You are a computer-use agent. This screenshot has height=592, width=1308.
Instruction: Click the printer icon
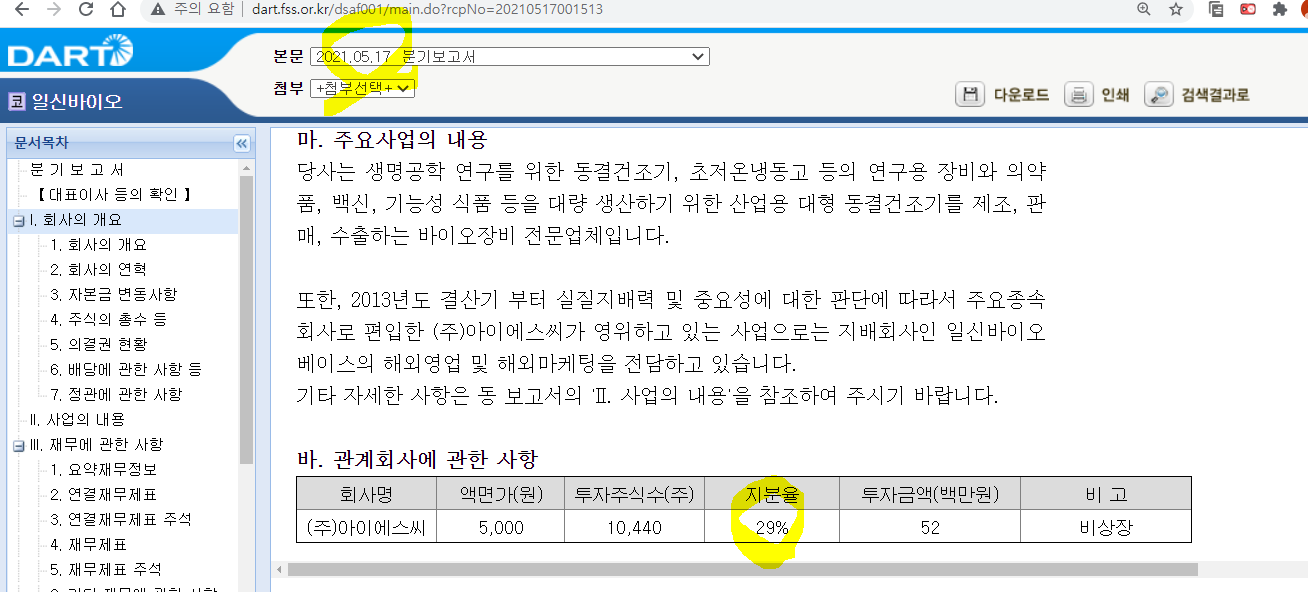[x=1078, y=95]
